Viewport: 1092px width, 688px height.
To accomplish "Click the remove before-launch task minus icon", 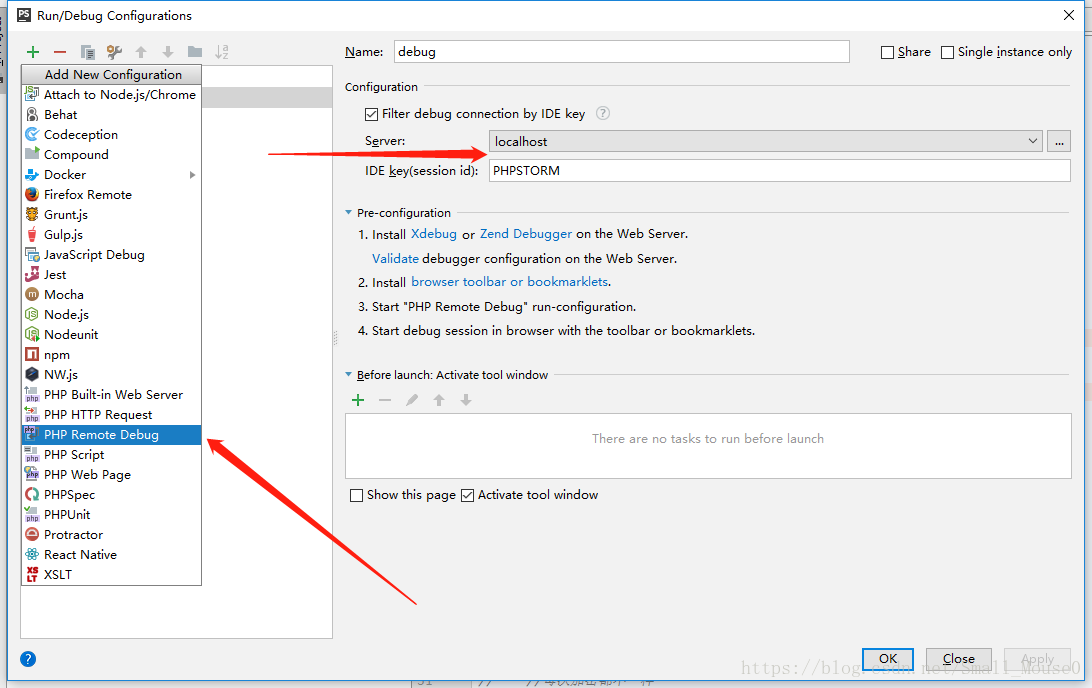I will [x=385, y=400].
